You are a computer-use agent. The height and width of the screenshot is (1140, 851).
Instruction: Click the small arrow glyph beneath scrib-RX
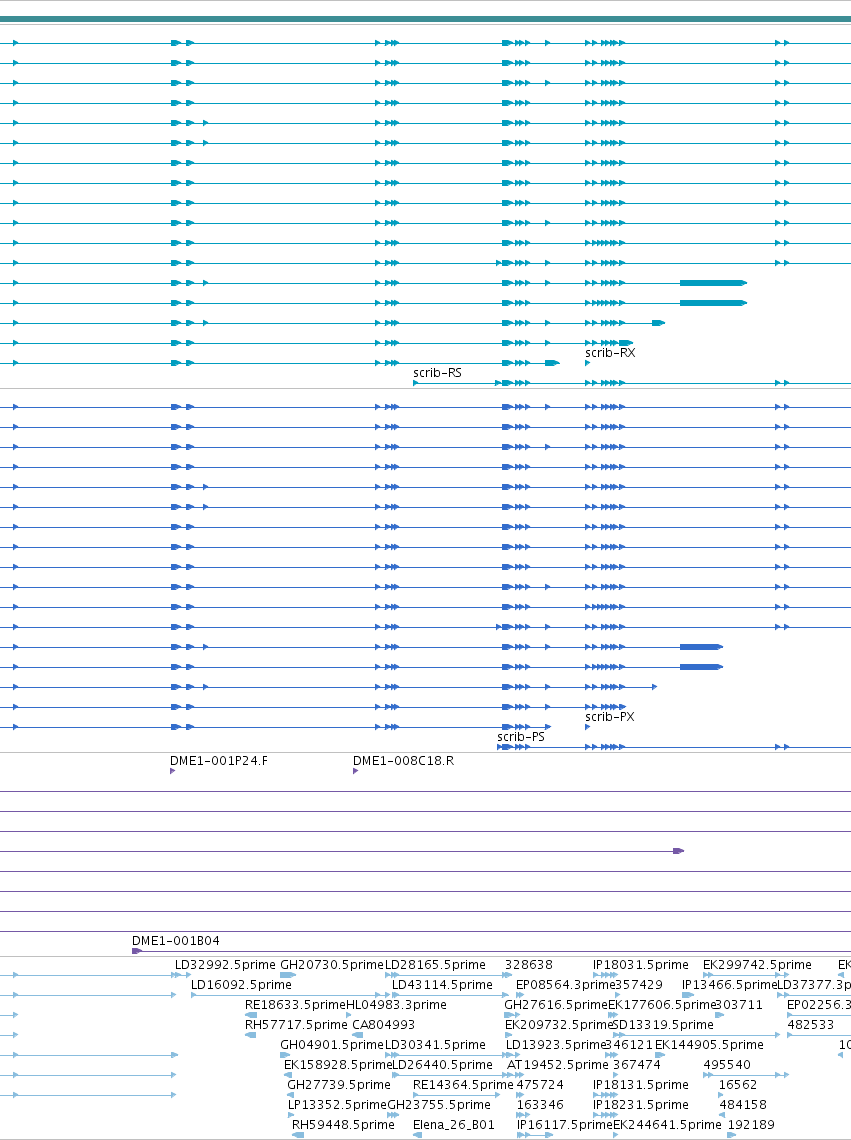coord(588,363)
